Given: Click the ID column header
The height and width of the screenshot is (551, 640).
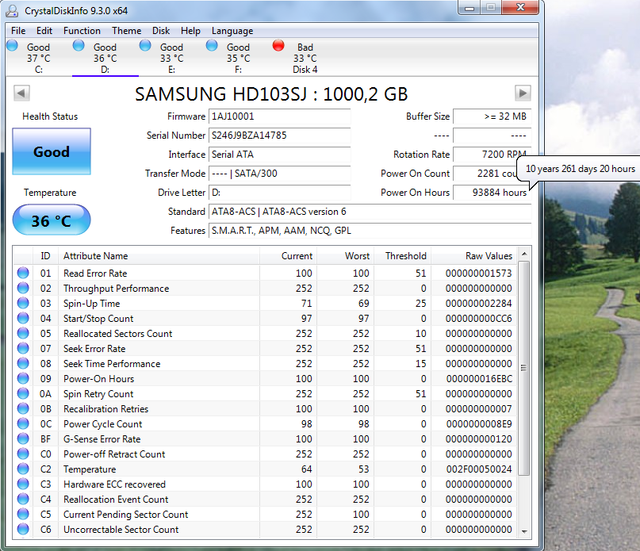Looking at the screenshot, I should (x=45, y=256).
